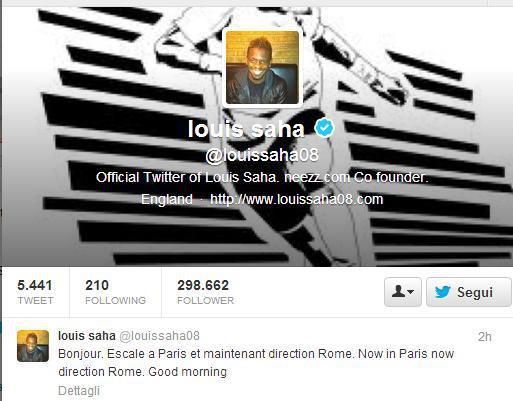The image size is (513, 401).
Task: Open the user actions person dropdown
Action: pyautogui.click(x=403, y=292)
